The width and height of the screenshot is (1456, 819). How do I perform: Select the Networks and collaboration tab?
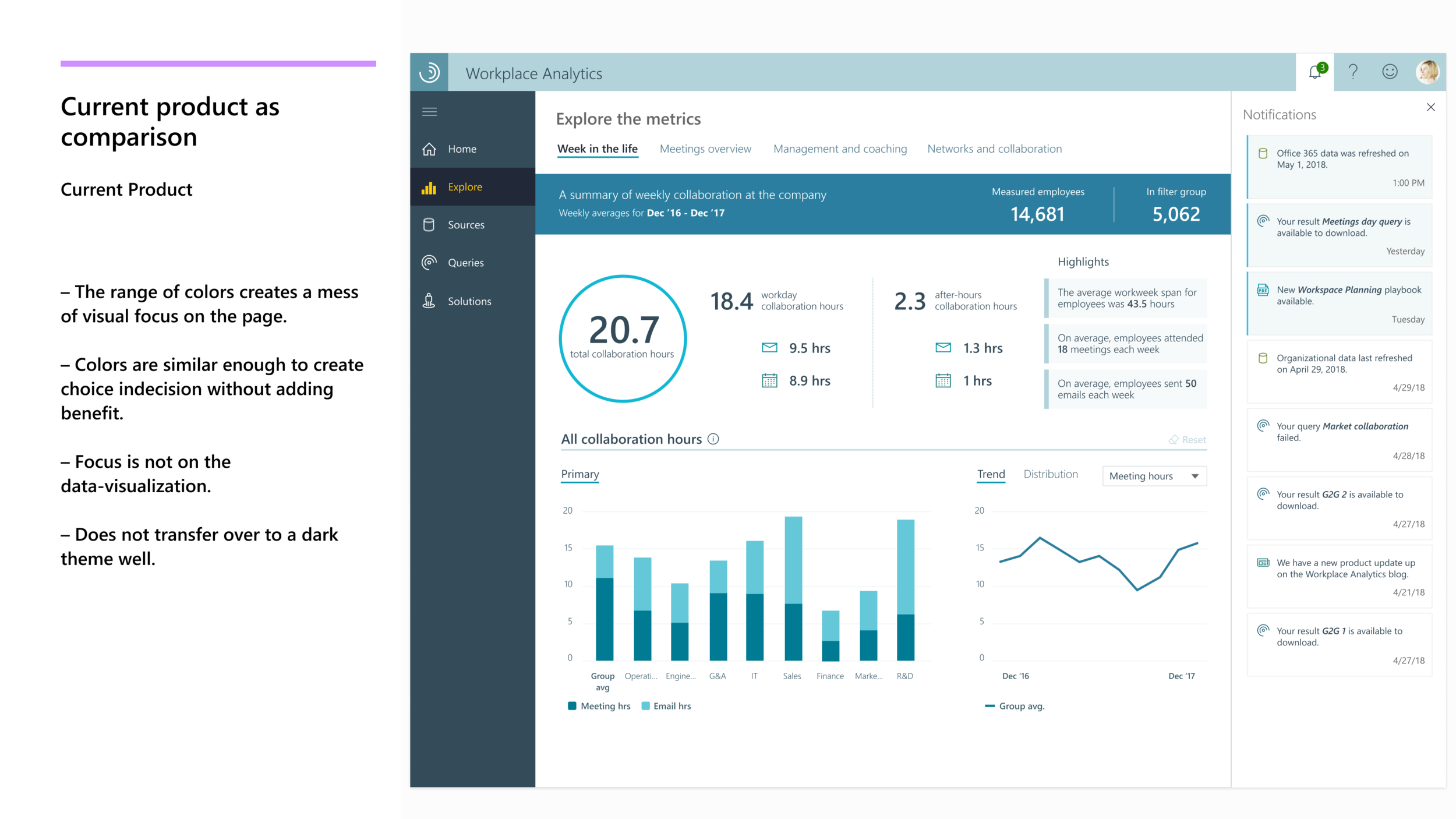(994, 149)
